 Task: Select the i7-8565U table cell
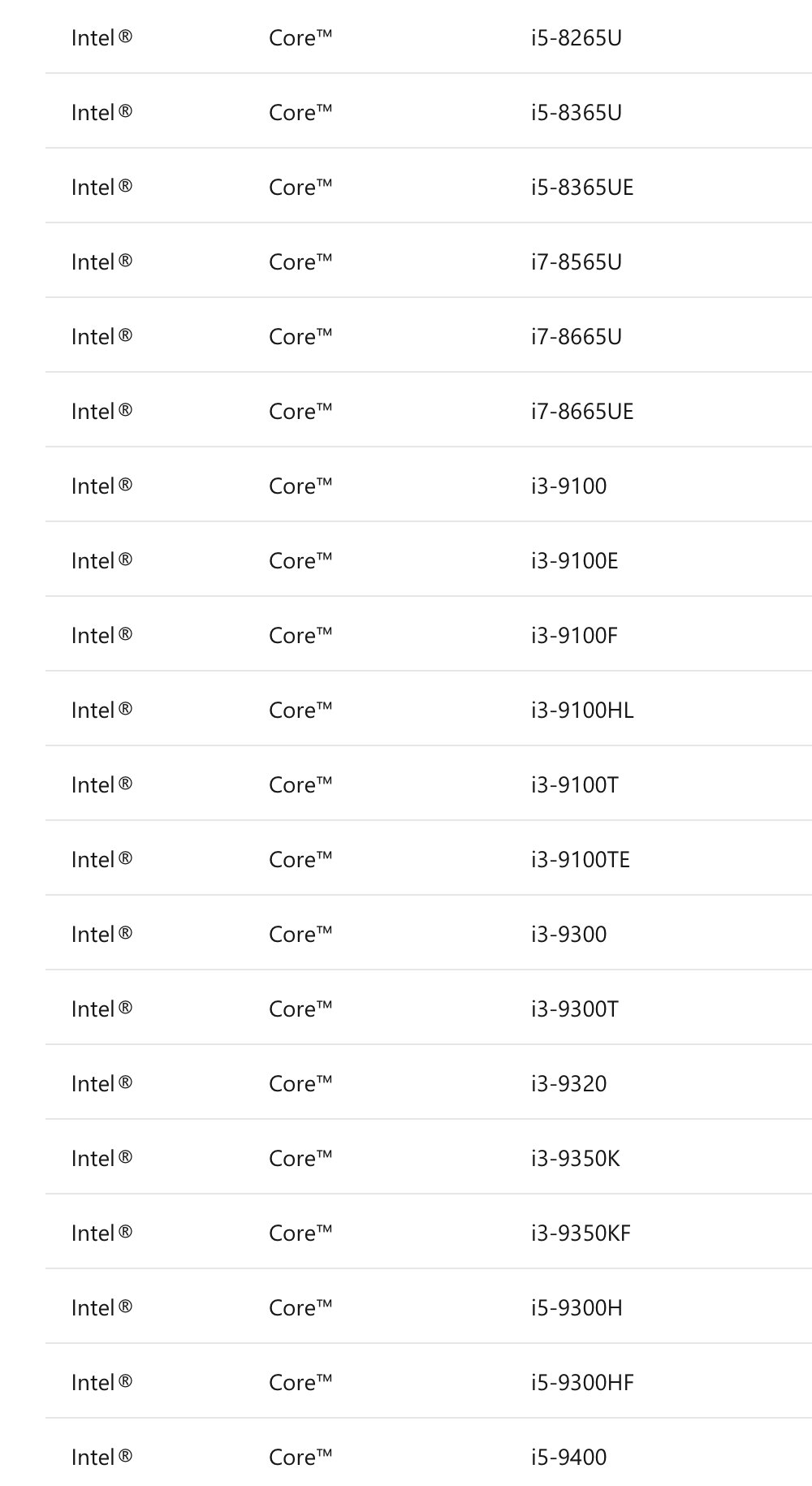(577, 262)
